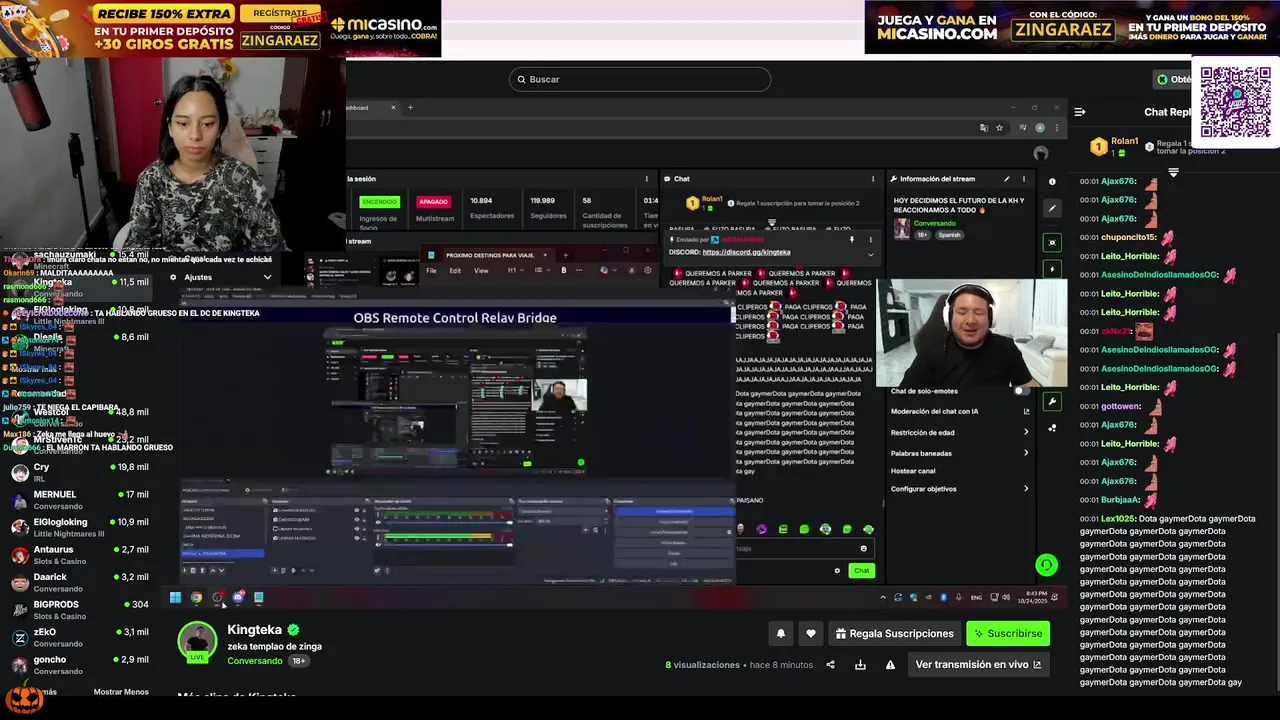The width and height of the screenshot is (1280, 720).
Task: Download the clip via download icon
Action: coord(860,664)
